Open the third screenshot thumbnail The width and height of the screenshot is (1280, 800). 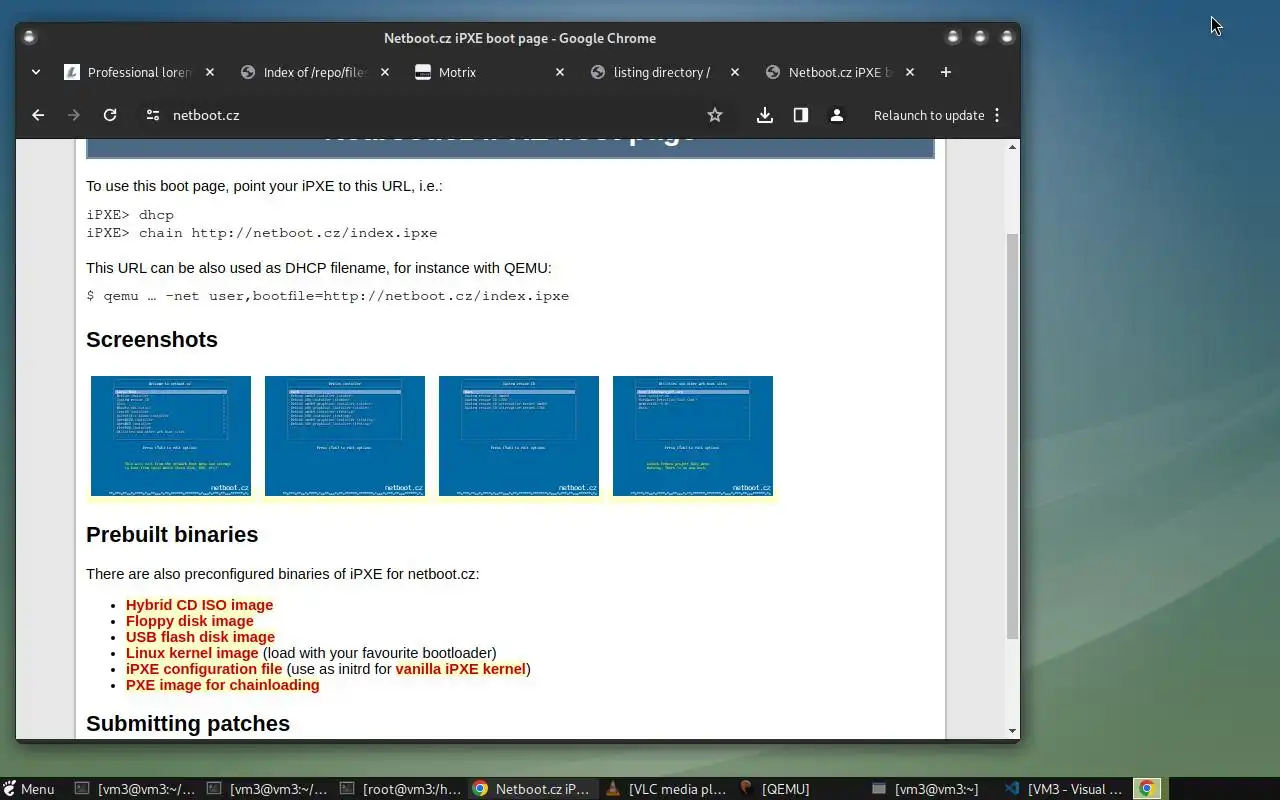pyautogui.click(x=519, y=436)
